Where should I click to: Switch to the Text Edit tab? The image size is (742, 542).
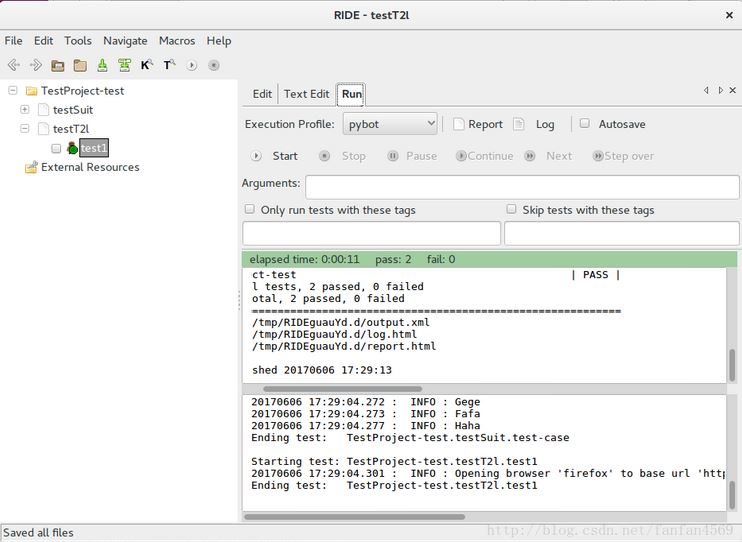306,94
